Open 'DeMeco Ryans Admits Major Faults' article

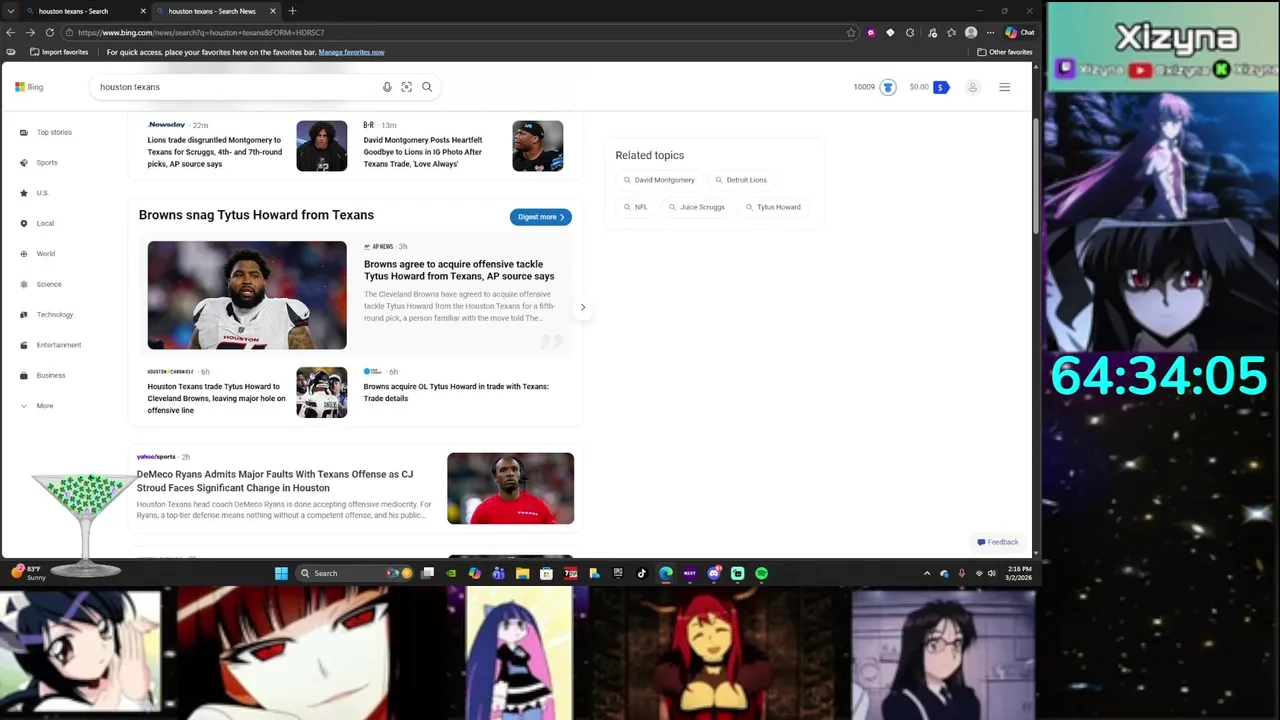[x=275, y=481]
